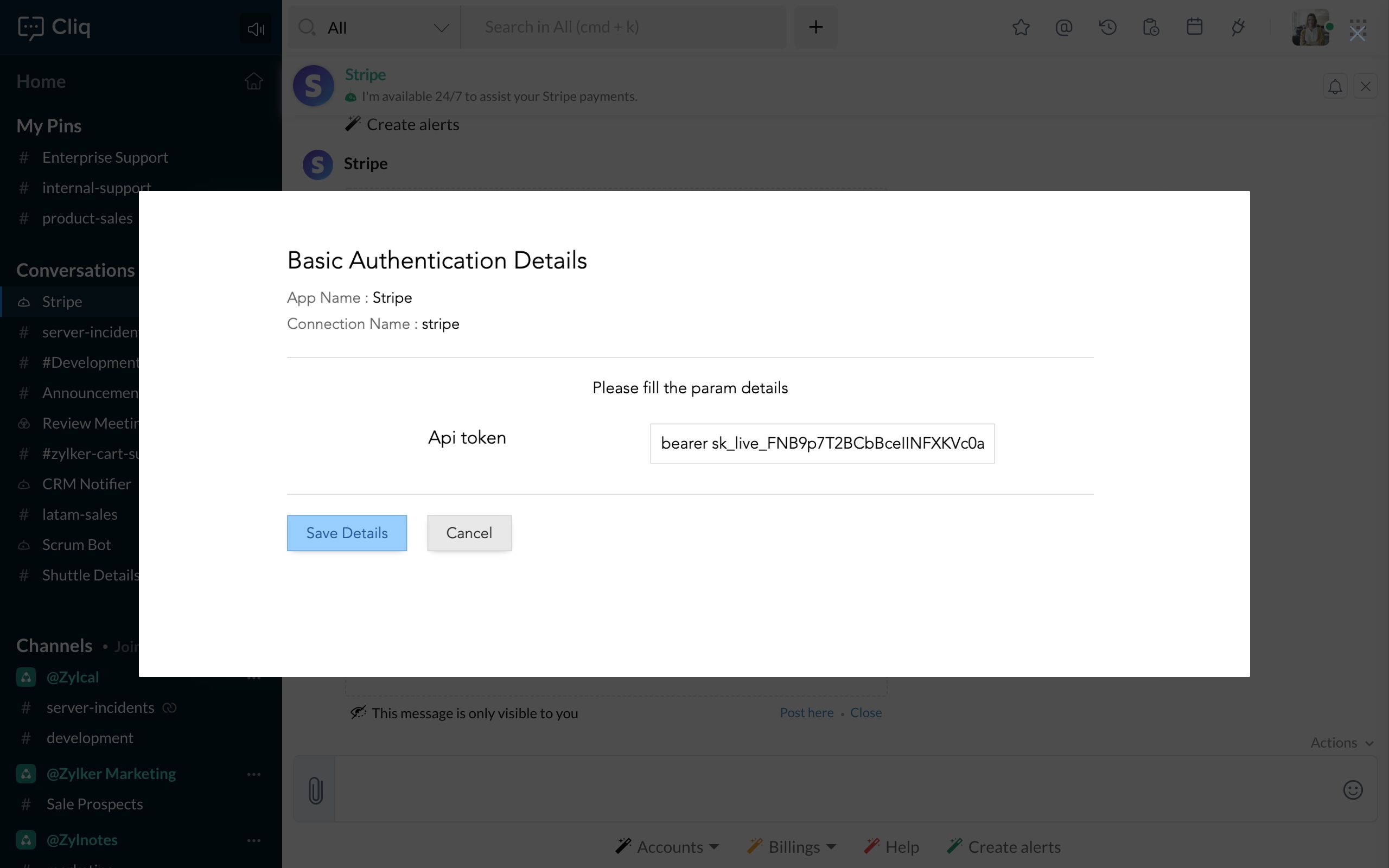The image size is (1389, 868).
Task: Focus the Search in All field
Action: coord(623,27)
